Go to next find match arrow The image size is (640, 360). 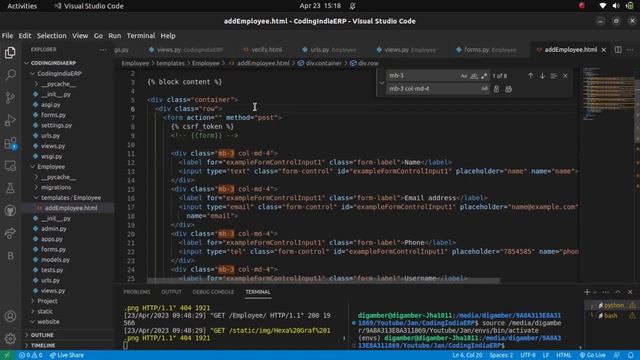point(542,76)
